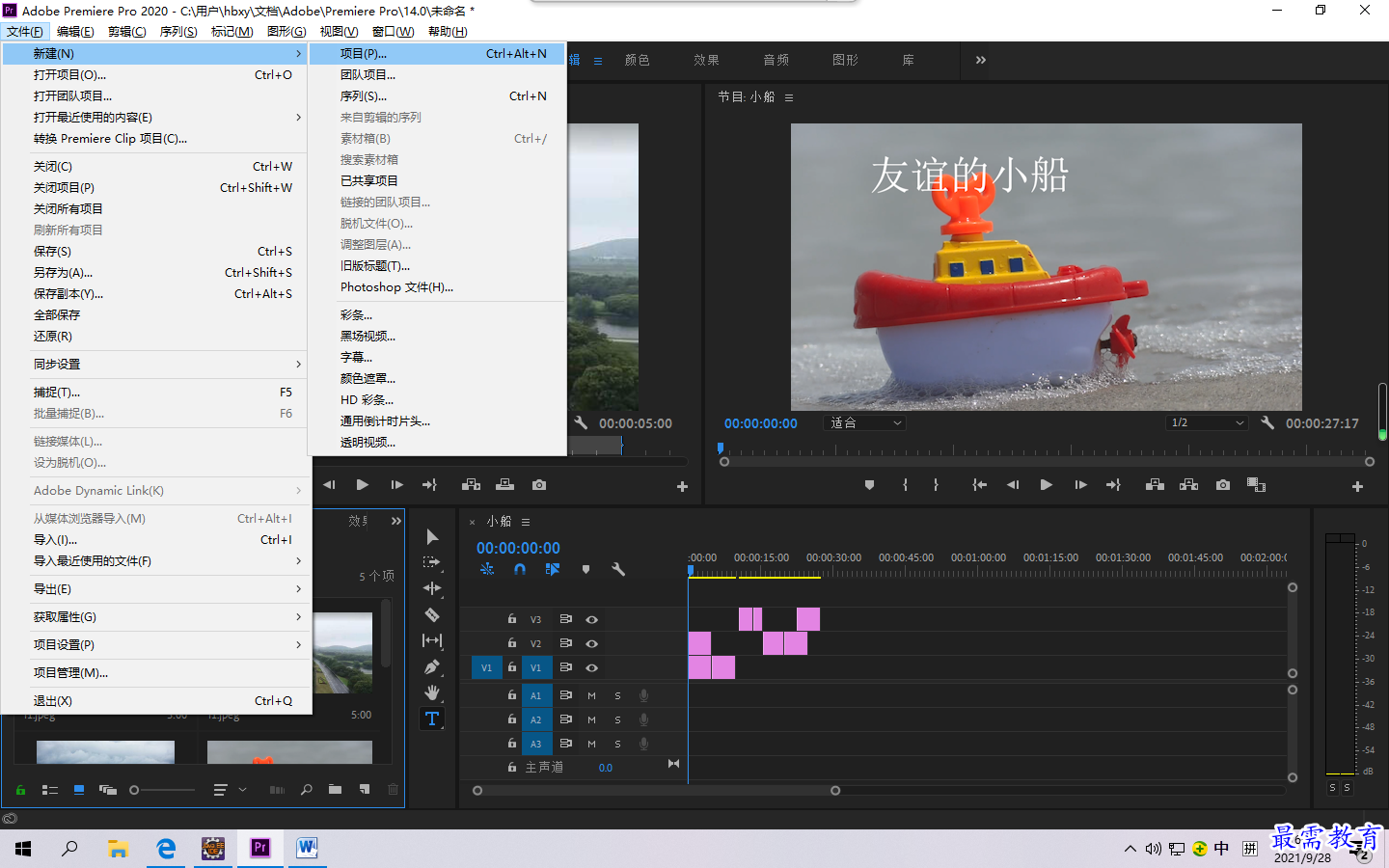This screenshot has height=868, width=1389.
Task: Expand workspace overflow chevrons
Action: click(981, 60)
